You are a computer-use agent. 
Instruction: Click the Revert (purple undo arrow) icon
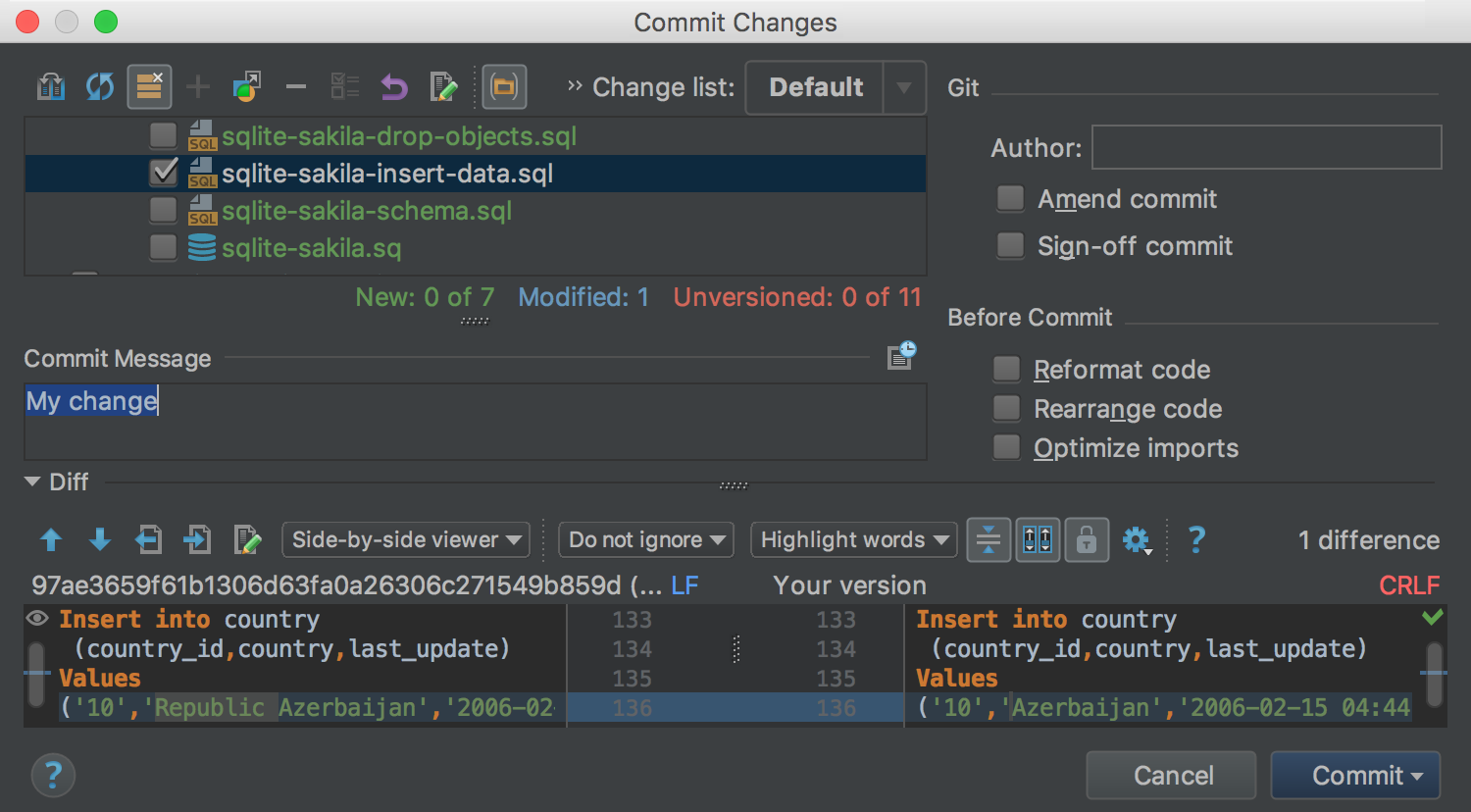393,87
